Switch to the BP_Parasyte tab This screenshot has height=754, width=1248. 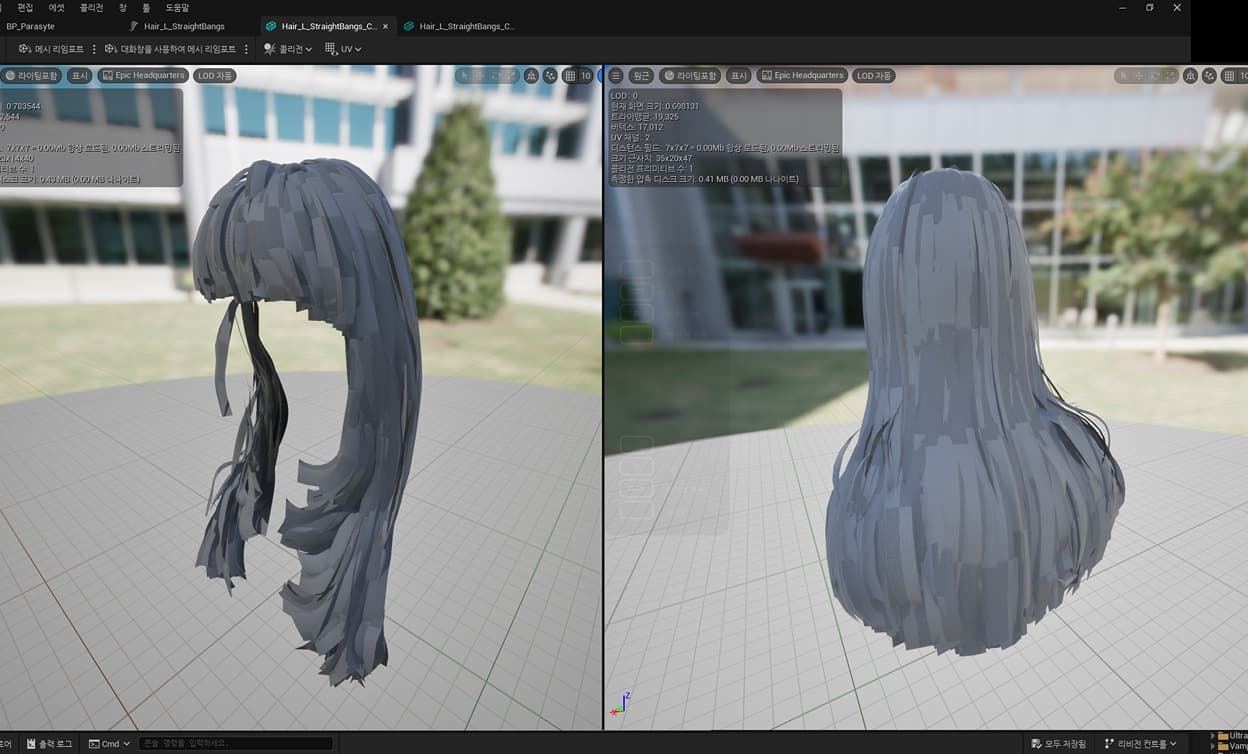(31, 26)
